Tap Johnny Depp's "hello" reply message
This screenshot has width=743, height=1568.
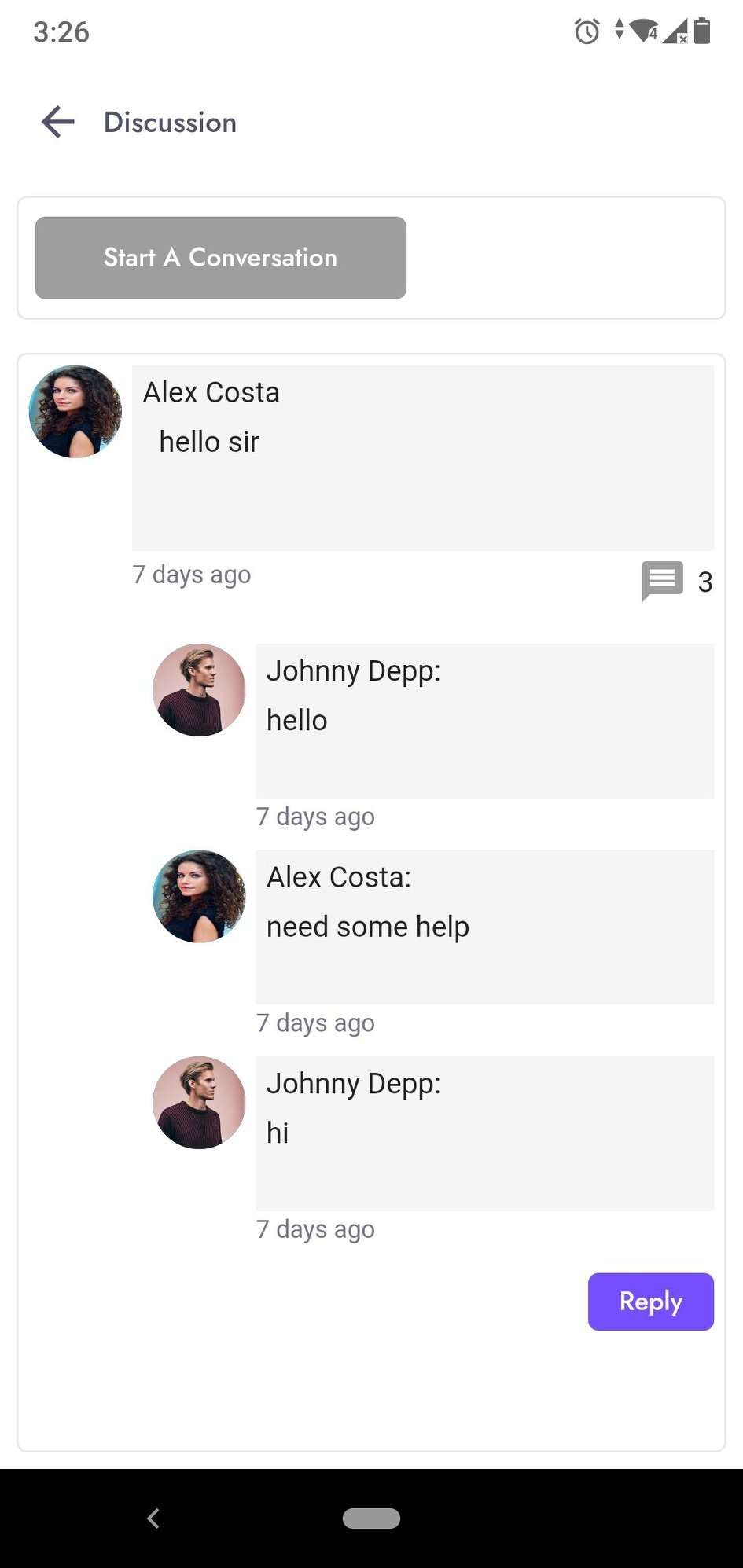click(x=297, y=721)
